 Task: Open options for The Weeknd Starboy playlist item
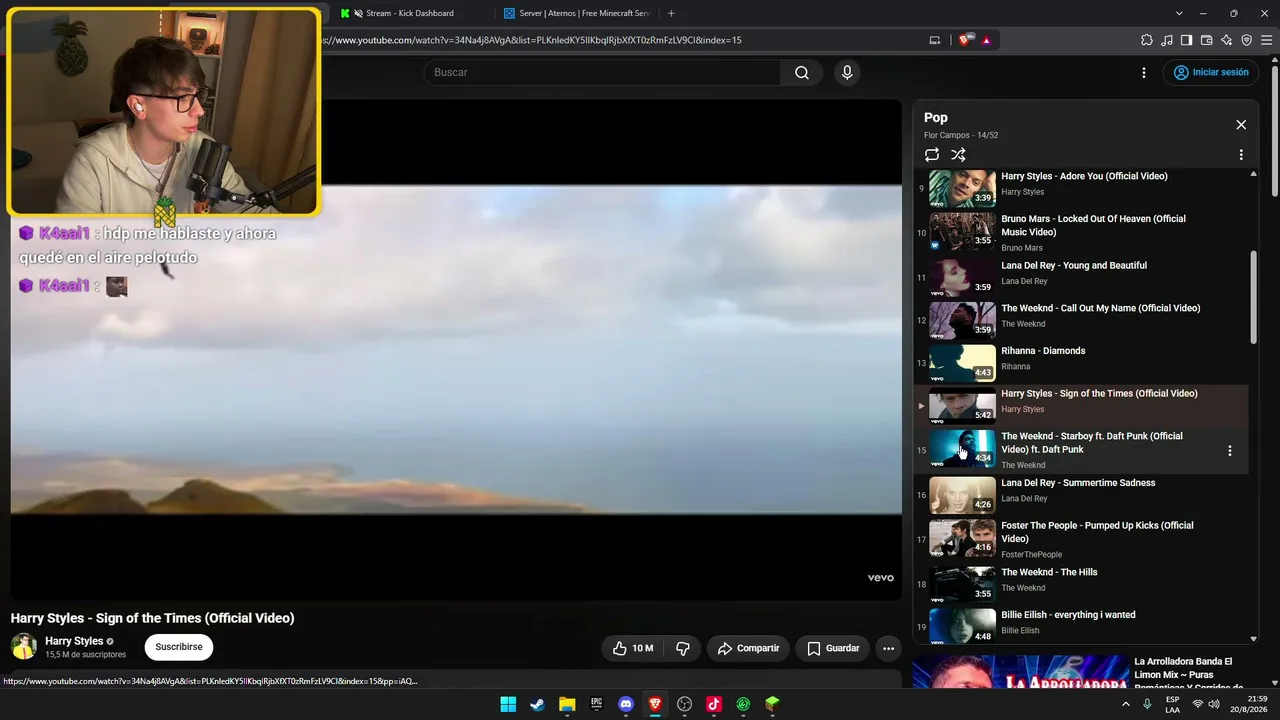click(1230, 451)
